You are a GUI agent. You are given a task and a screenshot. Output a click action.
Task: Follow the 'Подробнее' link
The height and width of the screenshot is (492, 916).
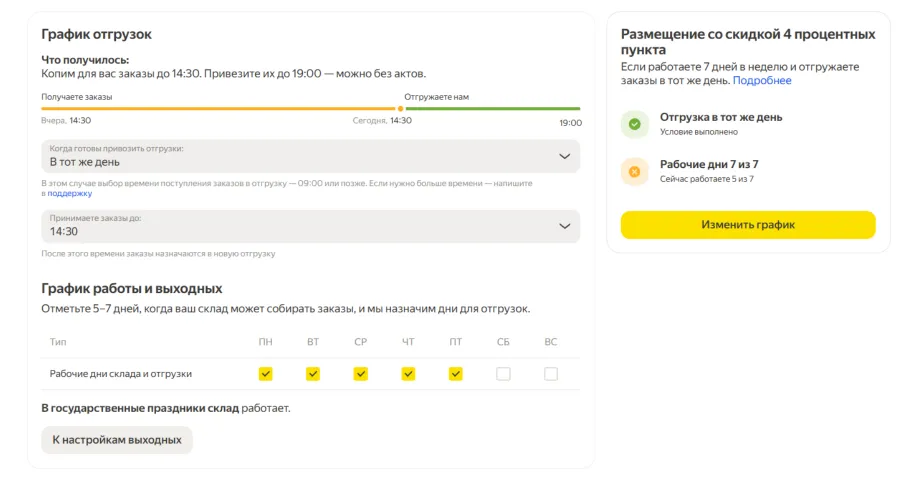tap(762, 80)
